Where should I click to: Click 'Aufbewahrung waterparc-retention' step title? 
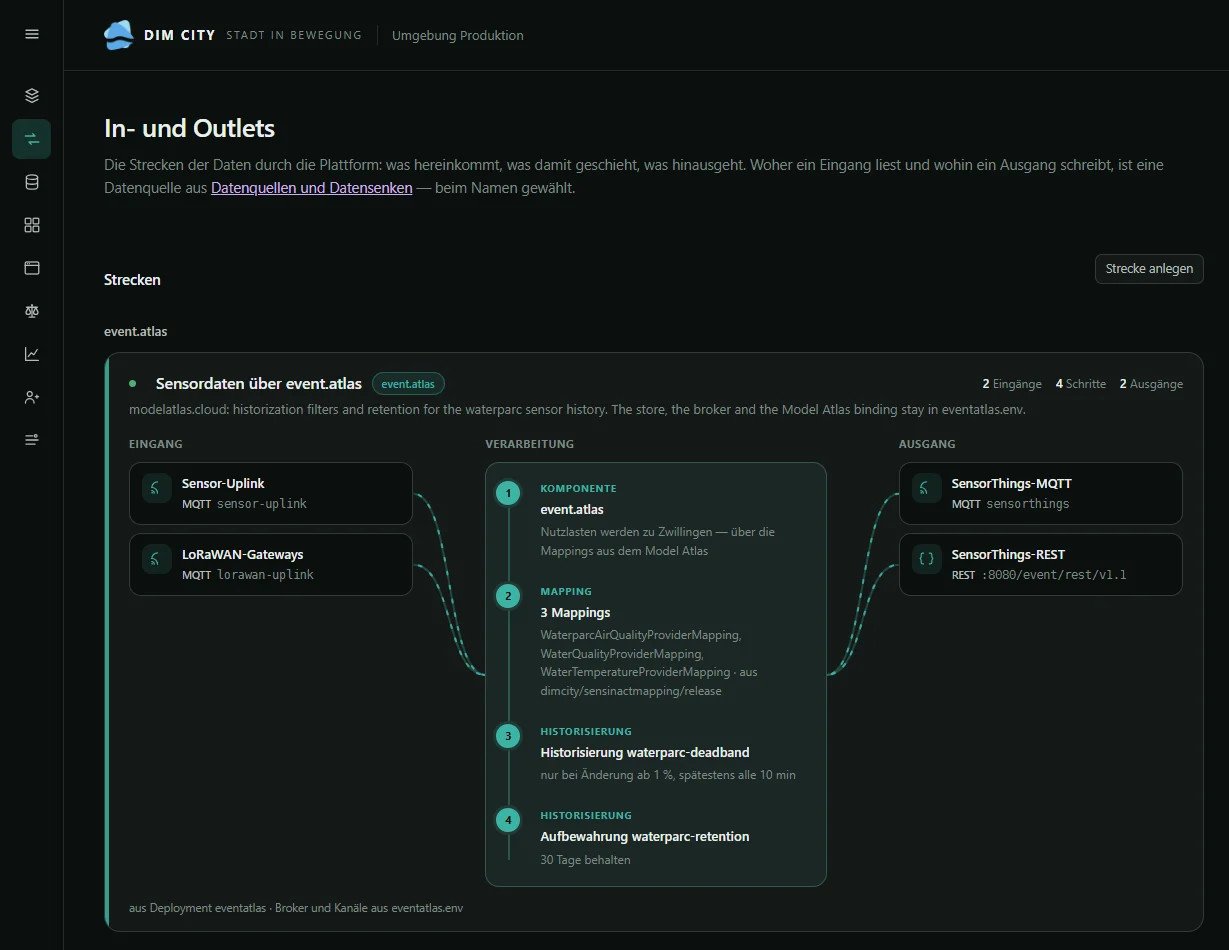(645, 836)
